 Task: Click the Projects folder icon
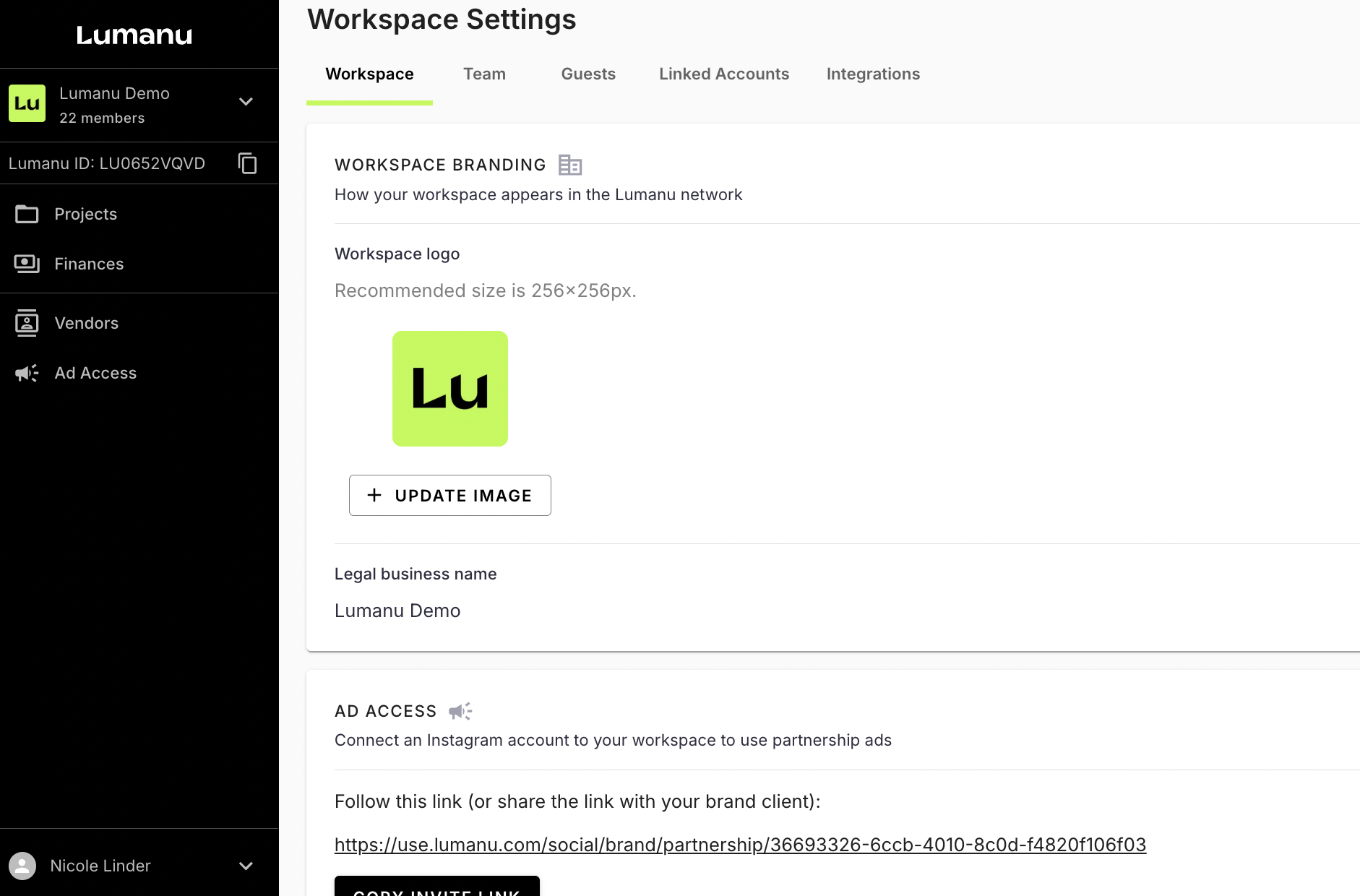(x=27, y=214)
